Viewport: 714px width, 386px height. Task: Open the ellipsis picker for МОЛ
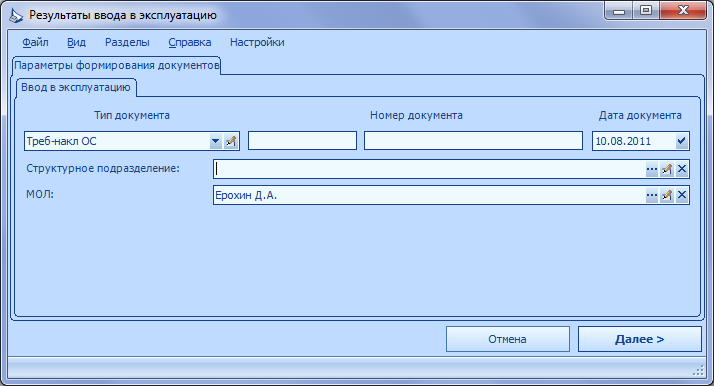point(652,195)
